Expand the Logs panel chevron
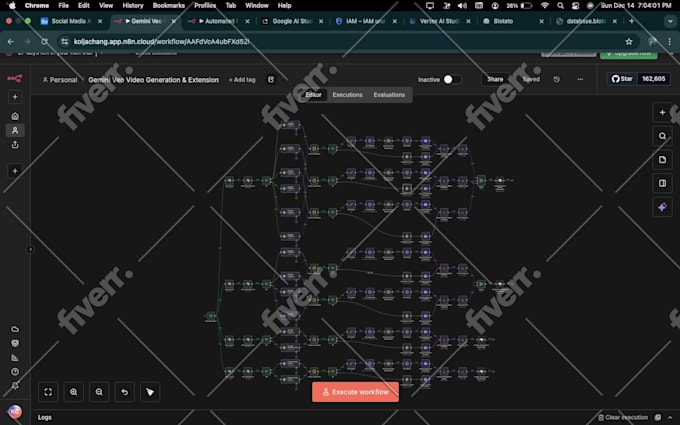 click(x=670, y=418)
